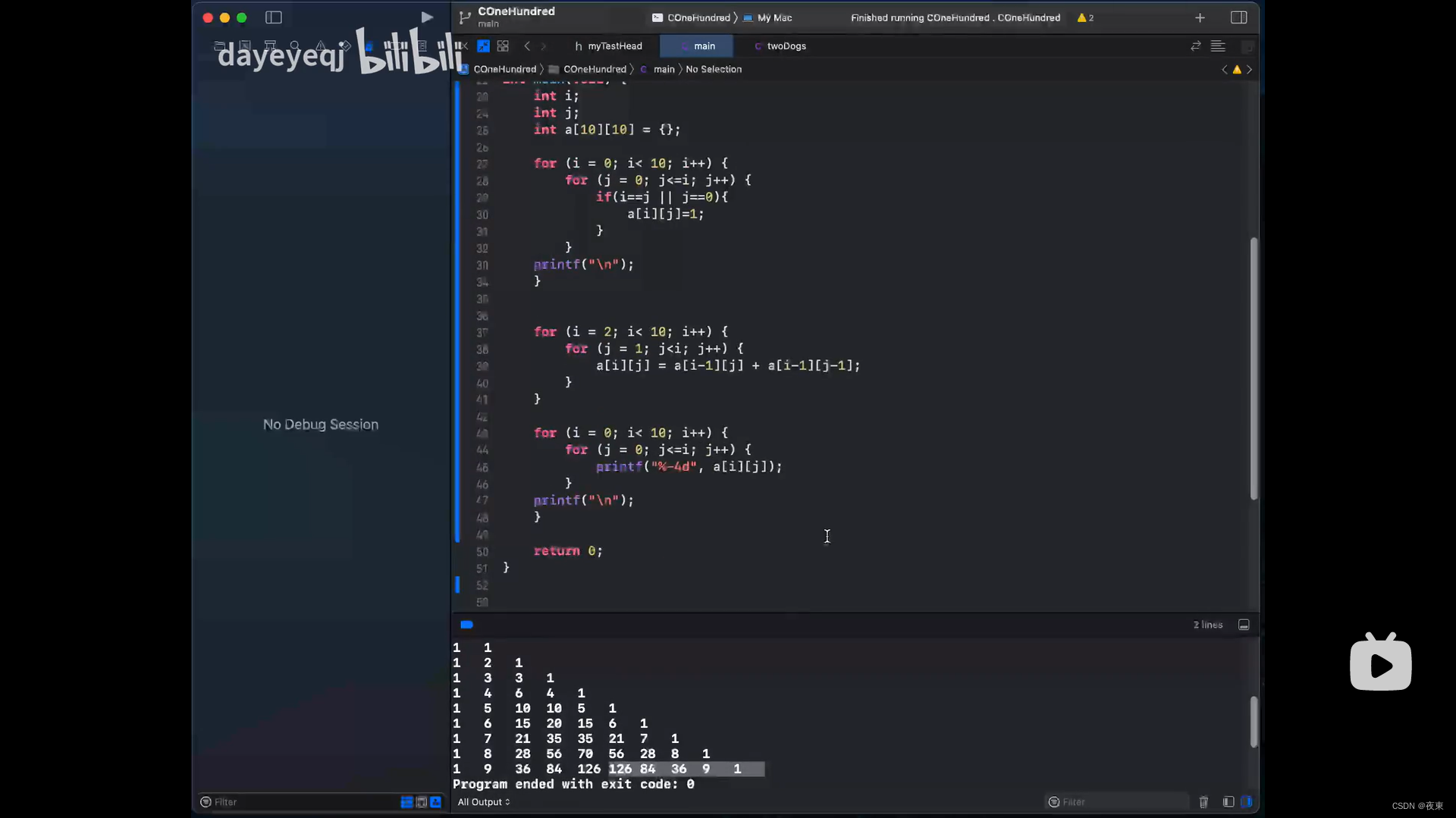
Task: Switch to the main tab
Action: tap(697, 46)
